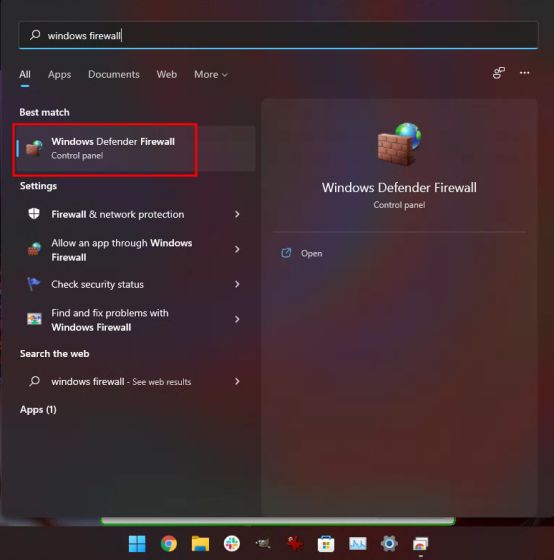Click the search feedback icon next to ellipsis
Viewport: 554px width, 560px height.
point(499,73)
